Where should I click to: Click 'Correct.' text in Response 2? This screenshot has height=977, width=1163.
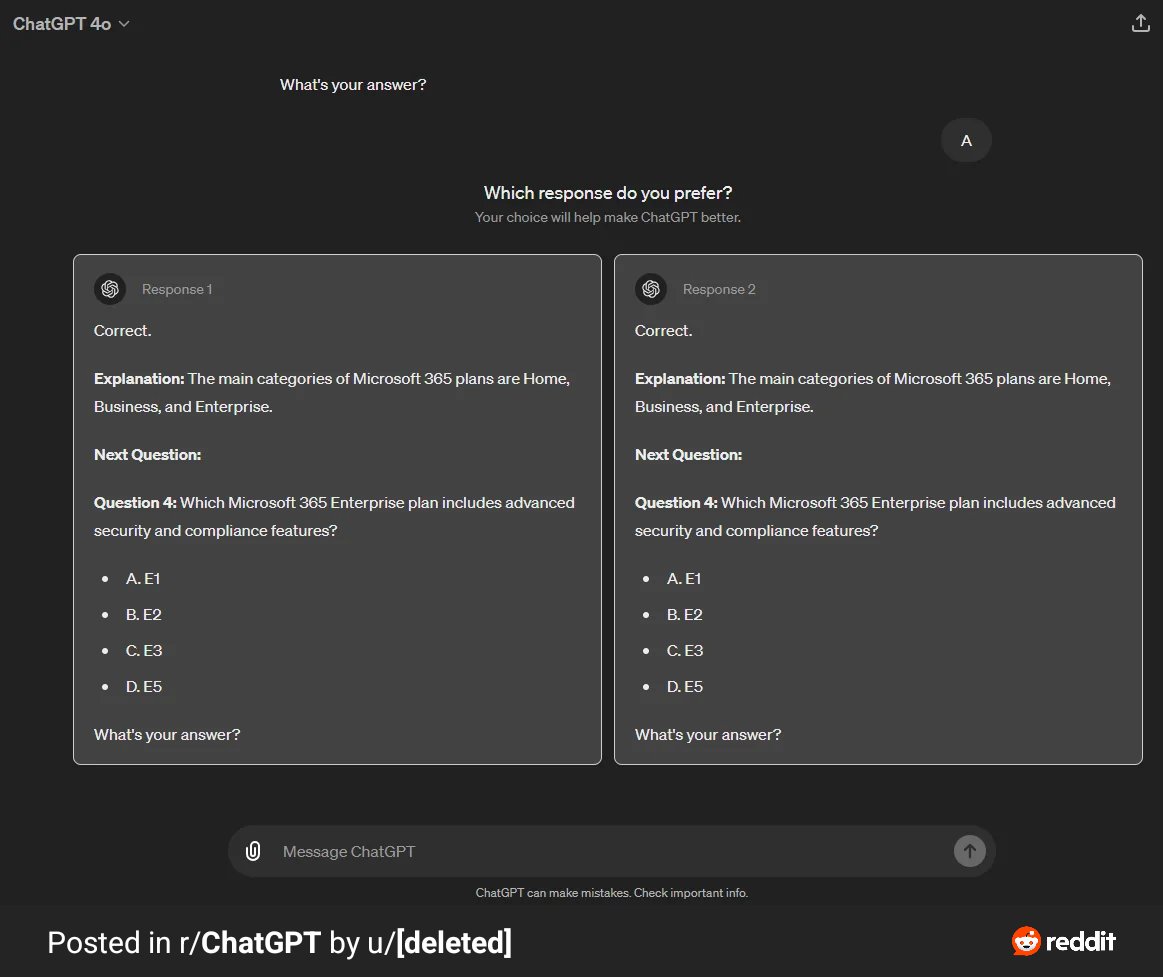click(663, 331)
